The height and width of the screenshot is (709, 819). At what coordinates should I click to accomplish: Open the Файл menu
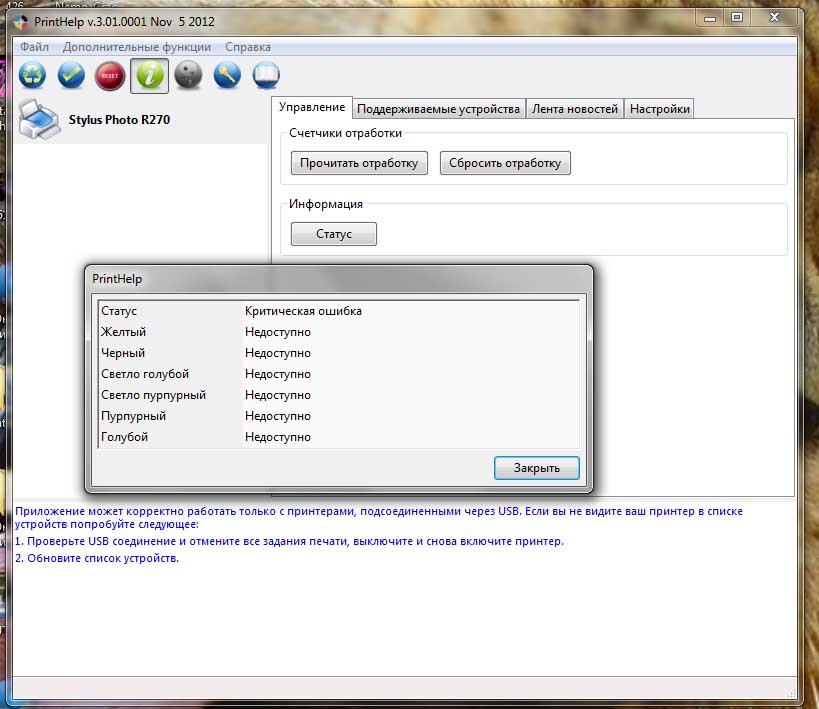click(34, 47)
